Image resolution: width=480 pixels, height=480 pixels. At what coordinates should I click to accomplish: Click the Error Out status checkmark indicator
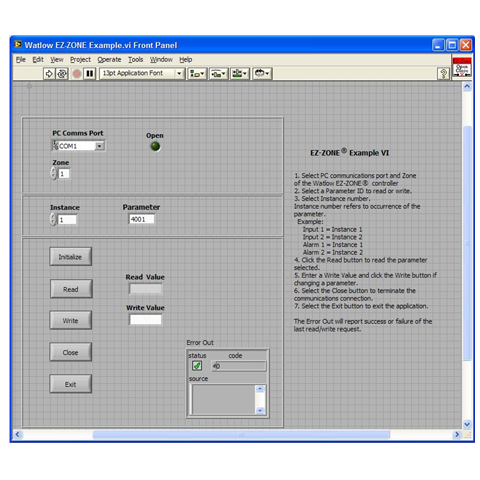click(197, 366)
